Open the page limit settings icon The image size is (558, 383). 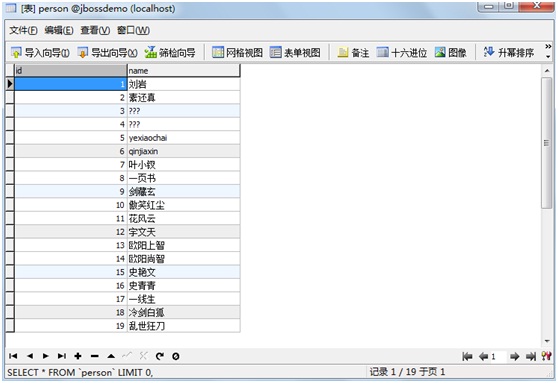tap(546, 356)
